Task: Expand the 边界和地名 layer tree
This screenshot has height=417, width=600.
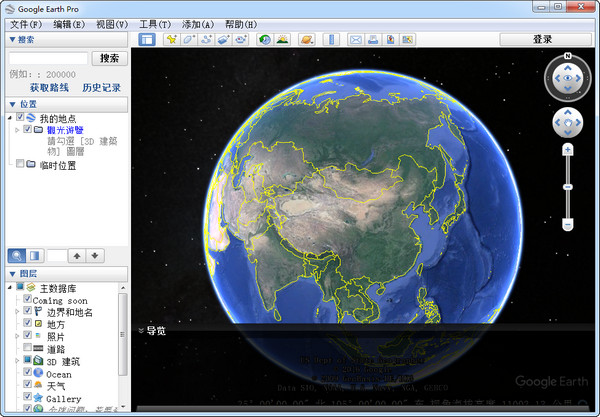Action: click(x=17, y=311)
